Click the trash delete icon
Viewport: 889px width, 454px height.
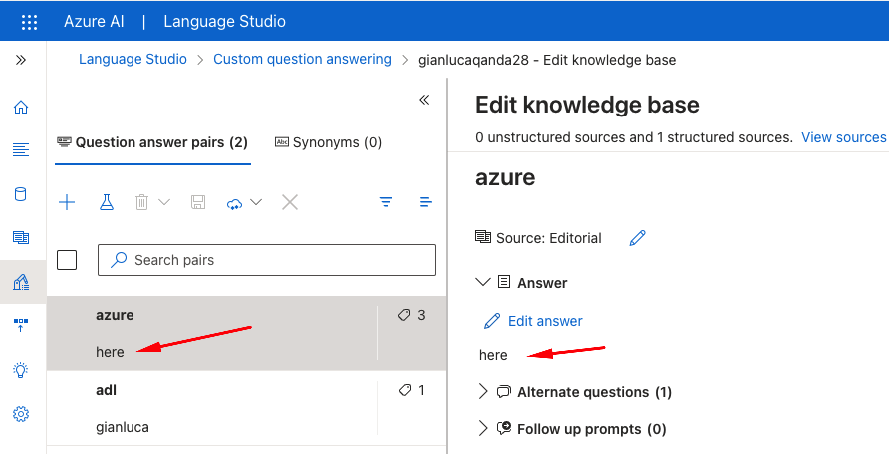(x=141, y=202)
